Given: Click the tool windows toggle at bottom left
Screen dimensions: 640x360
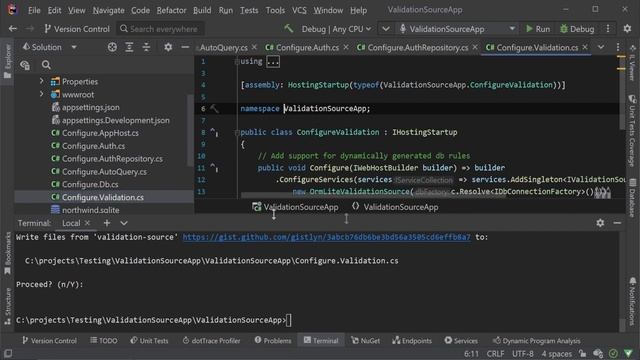Looking at the screenshot, I should (7, 353).
